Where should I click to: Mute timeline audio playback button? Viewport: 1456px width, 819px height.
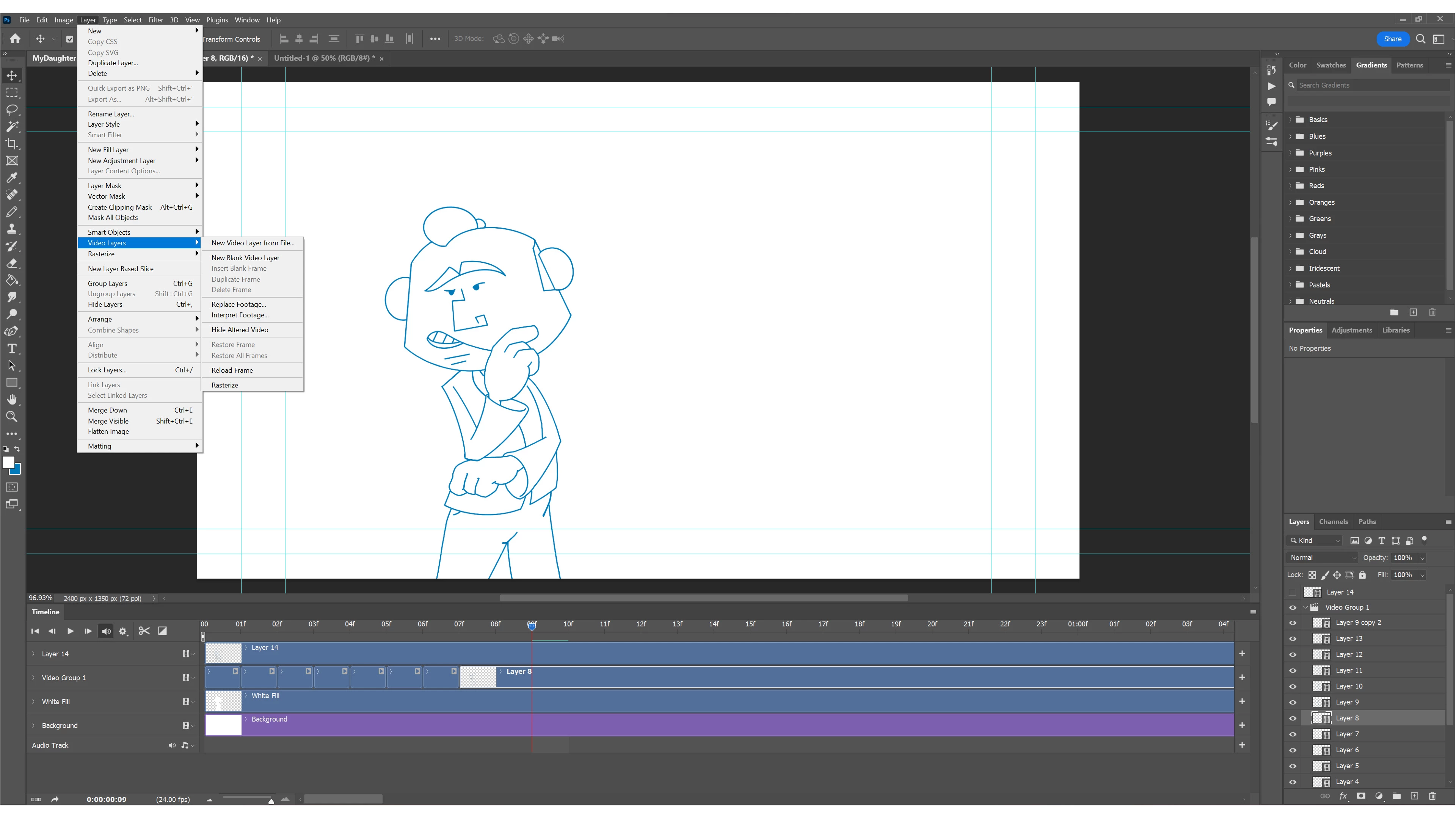point(106,631)
